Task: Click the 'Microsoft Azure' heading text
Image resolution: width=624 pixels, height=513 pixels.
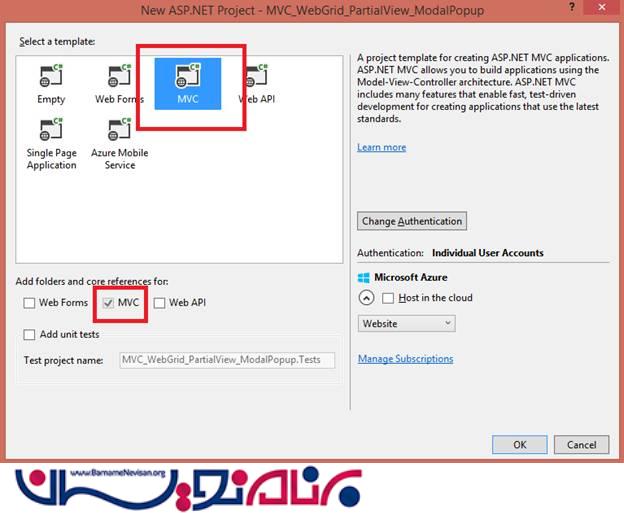Action: [x=411, y=277]
